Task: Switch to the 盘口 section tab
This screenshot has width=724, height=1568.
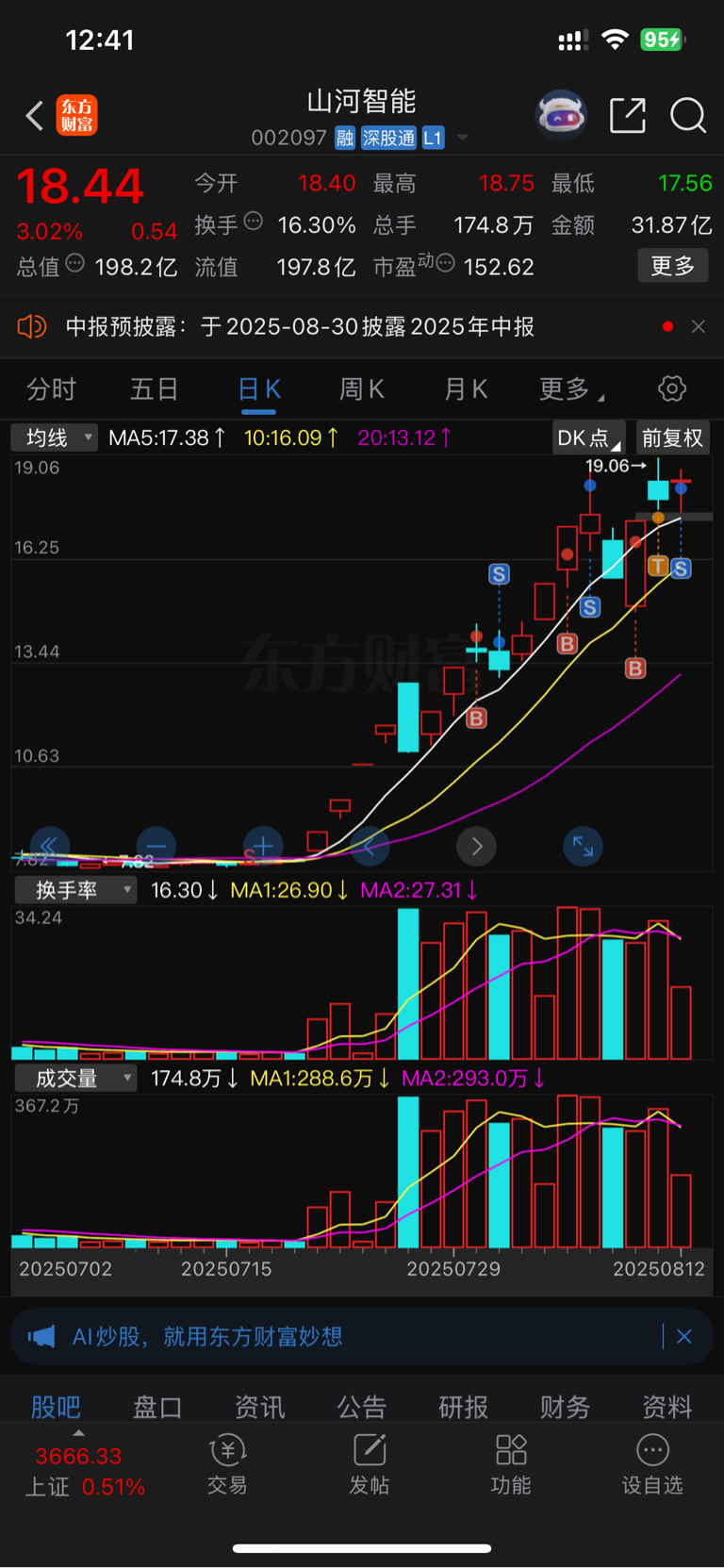Action: point(157,1407)
